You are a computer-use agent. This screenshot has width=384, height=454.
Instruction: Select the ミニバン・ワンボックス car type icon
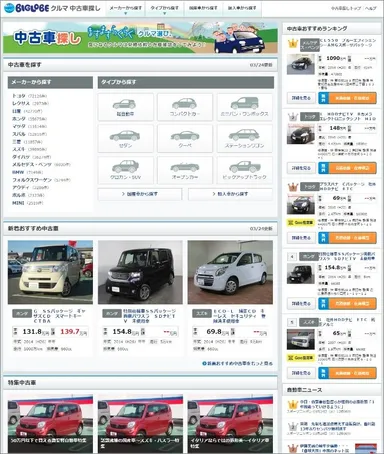(244, 107)
